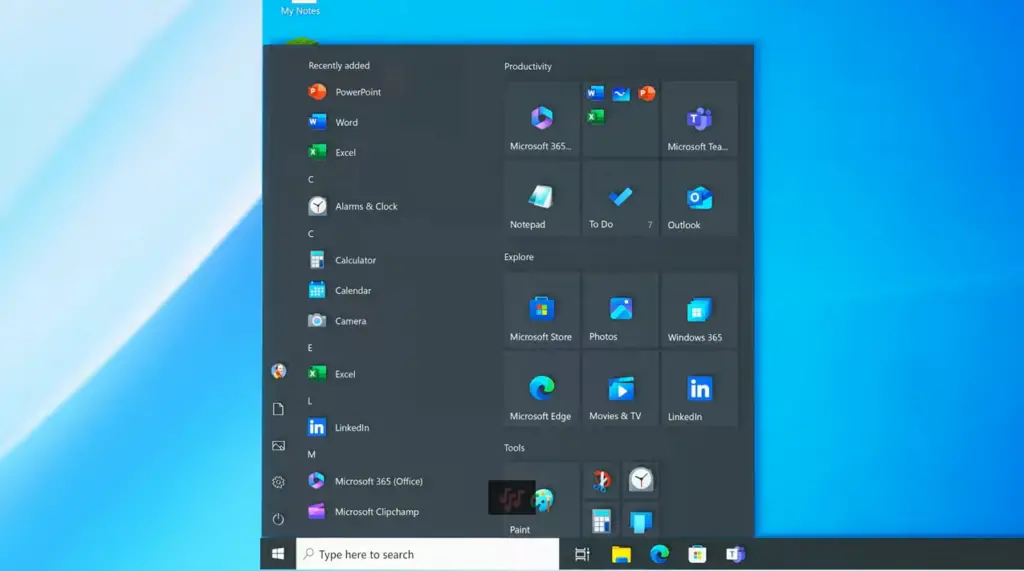Open the user account avatar

(x=278, y=371)
